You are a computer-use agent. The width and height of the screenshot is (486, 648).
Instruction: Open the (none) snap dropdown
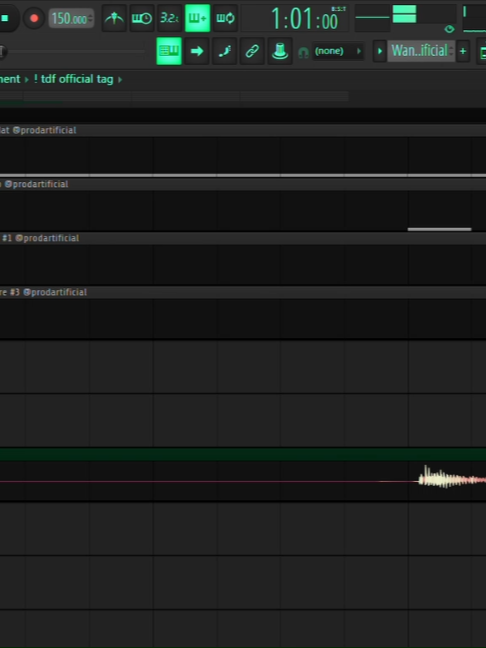[338, 51]
